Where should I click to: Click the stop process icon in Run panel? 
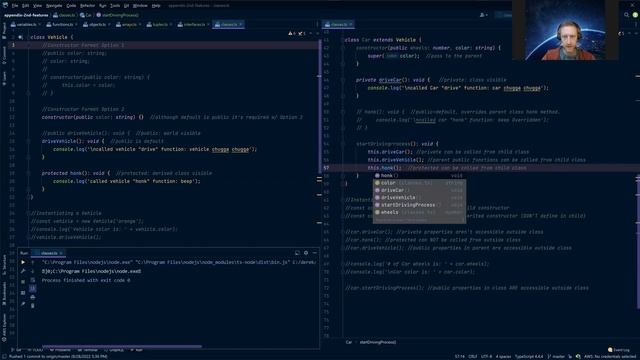click(x=23, y=282)
